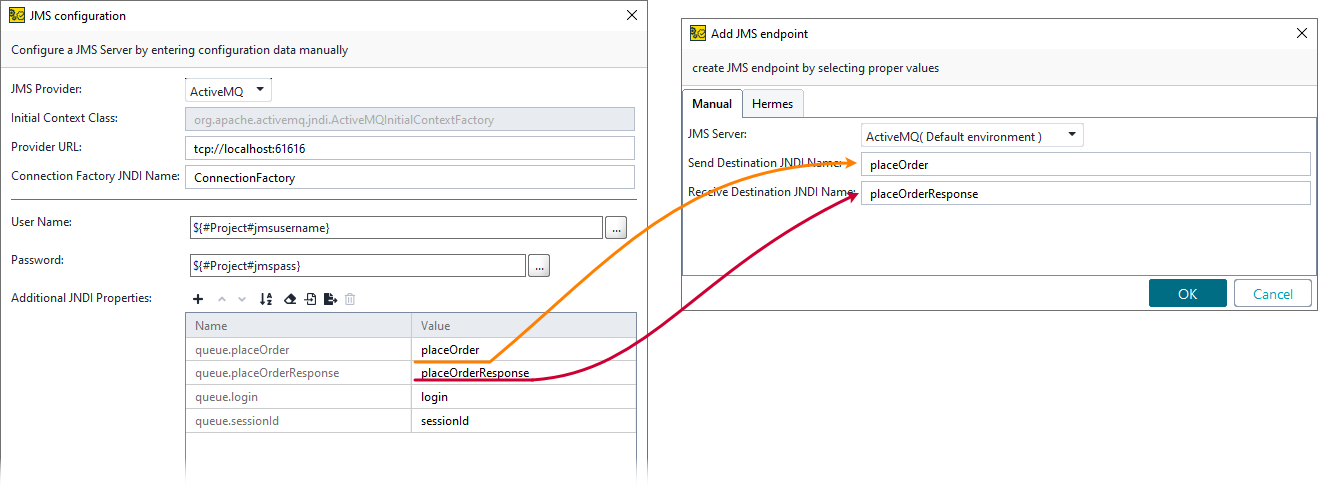Click the User Name input field
Screen dimensions: 1318x488
point(394,228)
